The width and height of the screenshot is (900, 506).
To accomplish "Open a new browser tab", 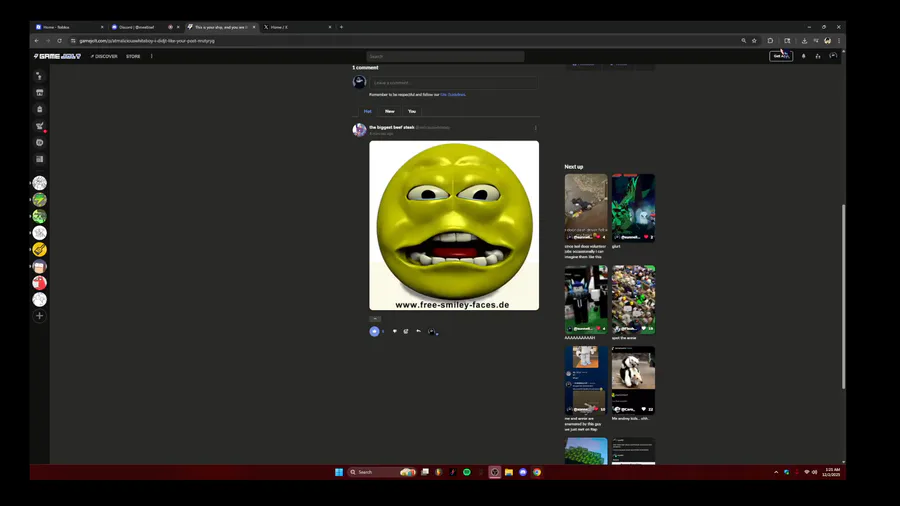I will pyautogui.click(x=342, y=27).
